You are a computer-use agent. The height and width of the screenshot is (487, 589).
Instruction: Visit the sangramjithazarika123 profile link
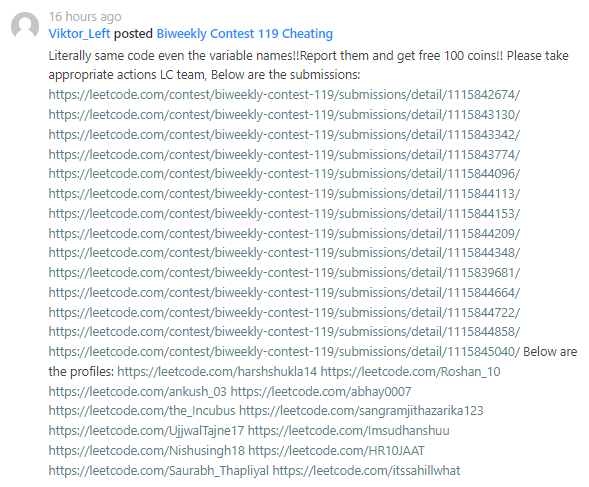tap(361, 411)
